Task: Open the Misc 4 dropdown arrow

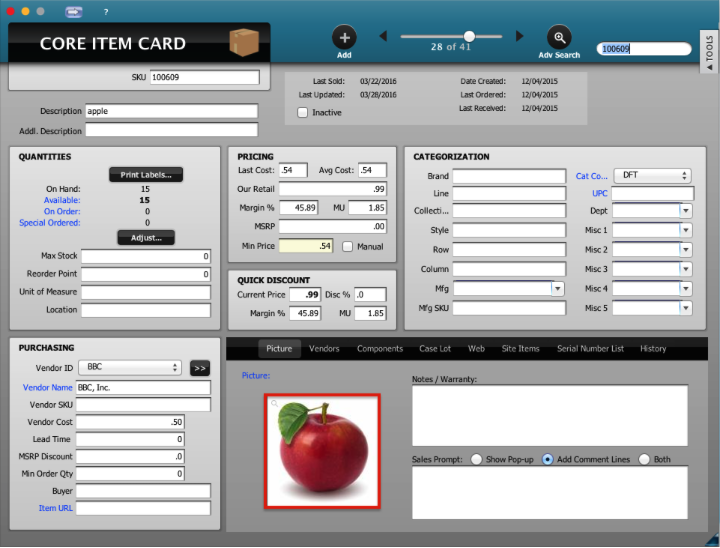Action: click(686, 288)
